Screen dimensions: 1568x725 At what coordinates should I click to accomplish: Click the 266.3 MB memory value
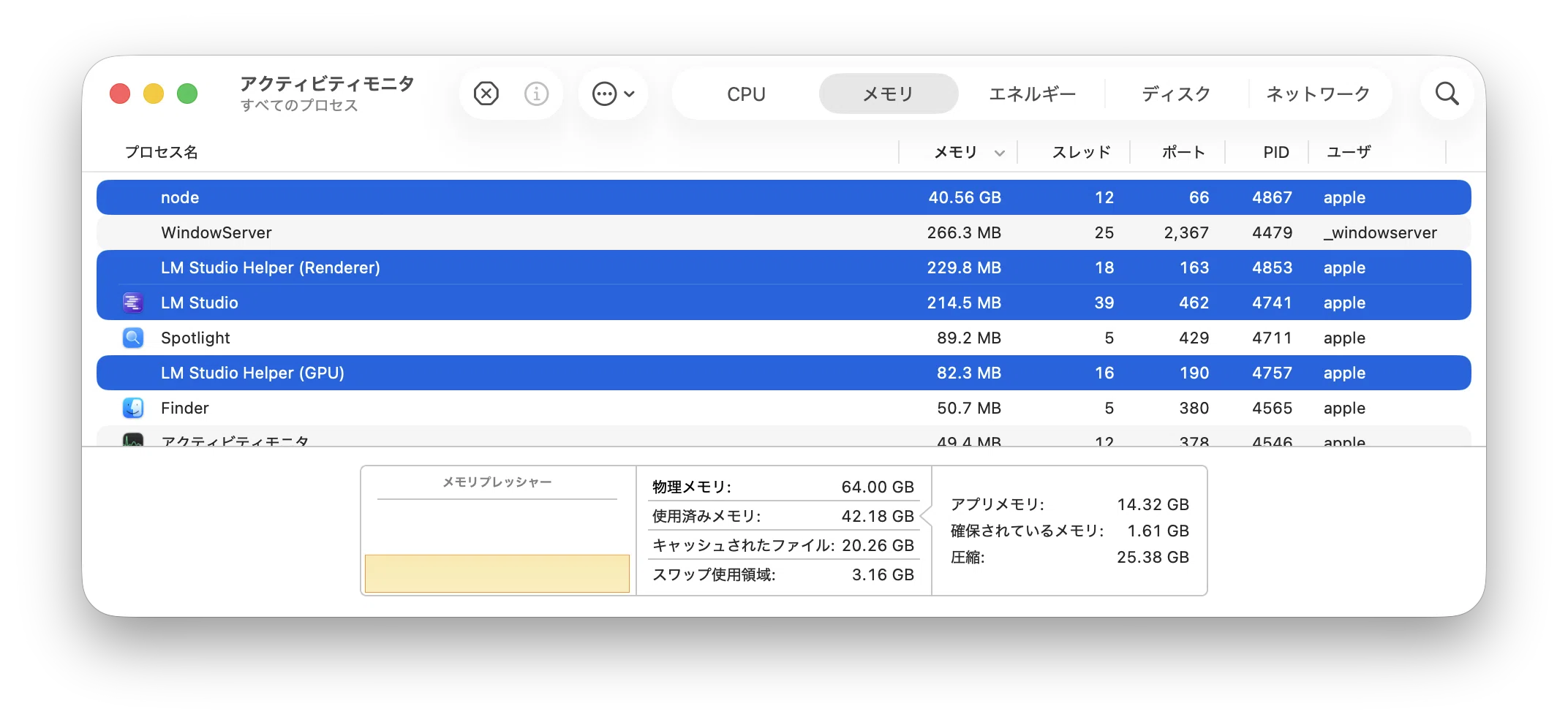[x=964, y=232]
